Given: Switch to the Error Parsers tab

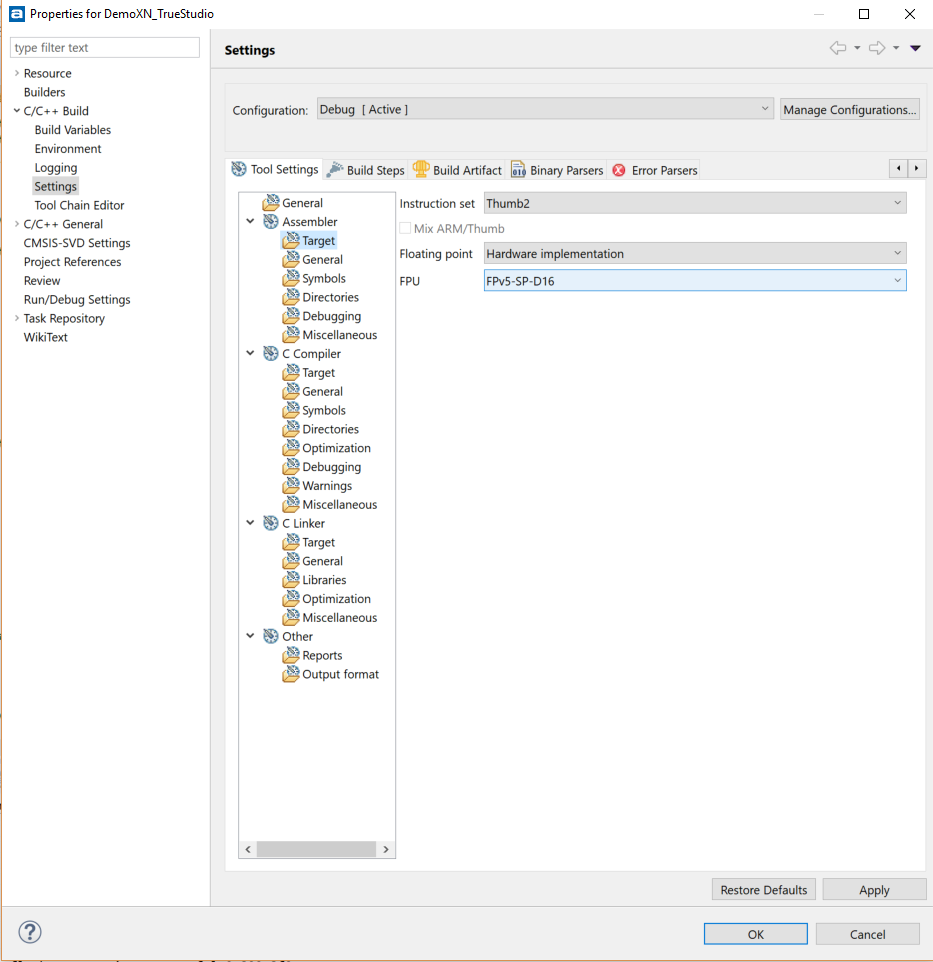Looking at the screenshot, I should point(655,170).
